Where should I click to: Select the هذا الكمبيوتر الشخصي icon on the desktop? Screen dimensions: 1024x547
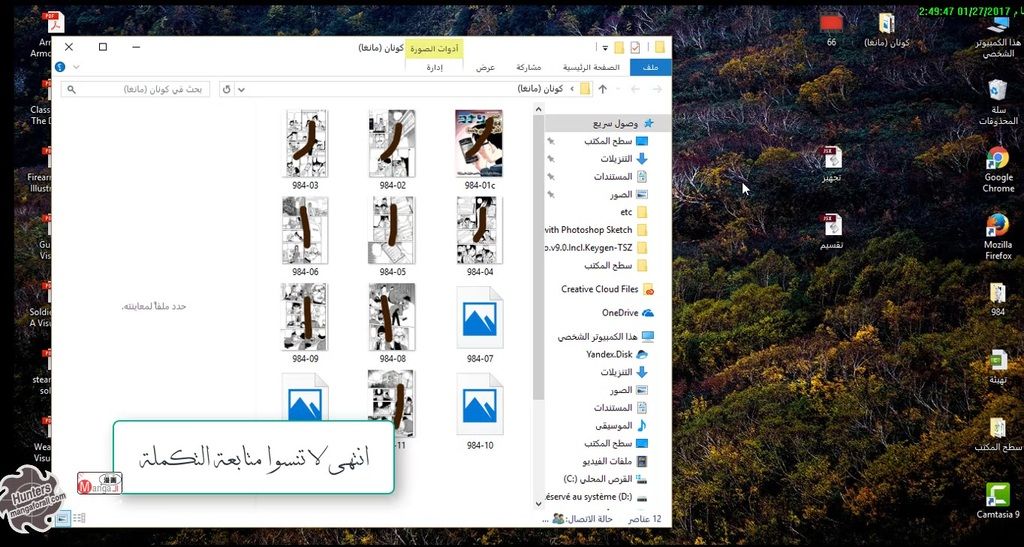click(999, 37)
